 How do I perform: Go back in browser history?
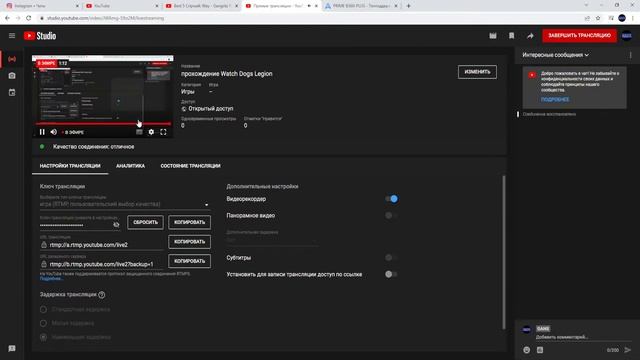coord(7,18)
